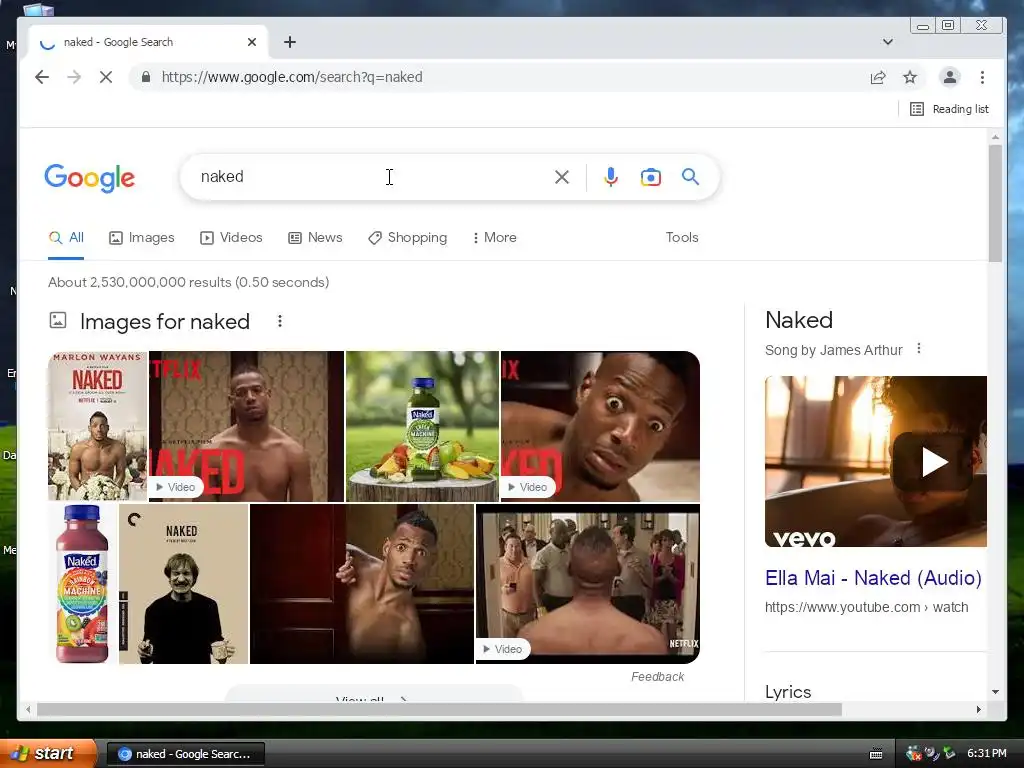Switch to the Images tab
Screen dimensions: 1024x768
[142, 238]
